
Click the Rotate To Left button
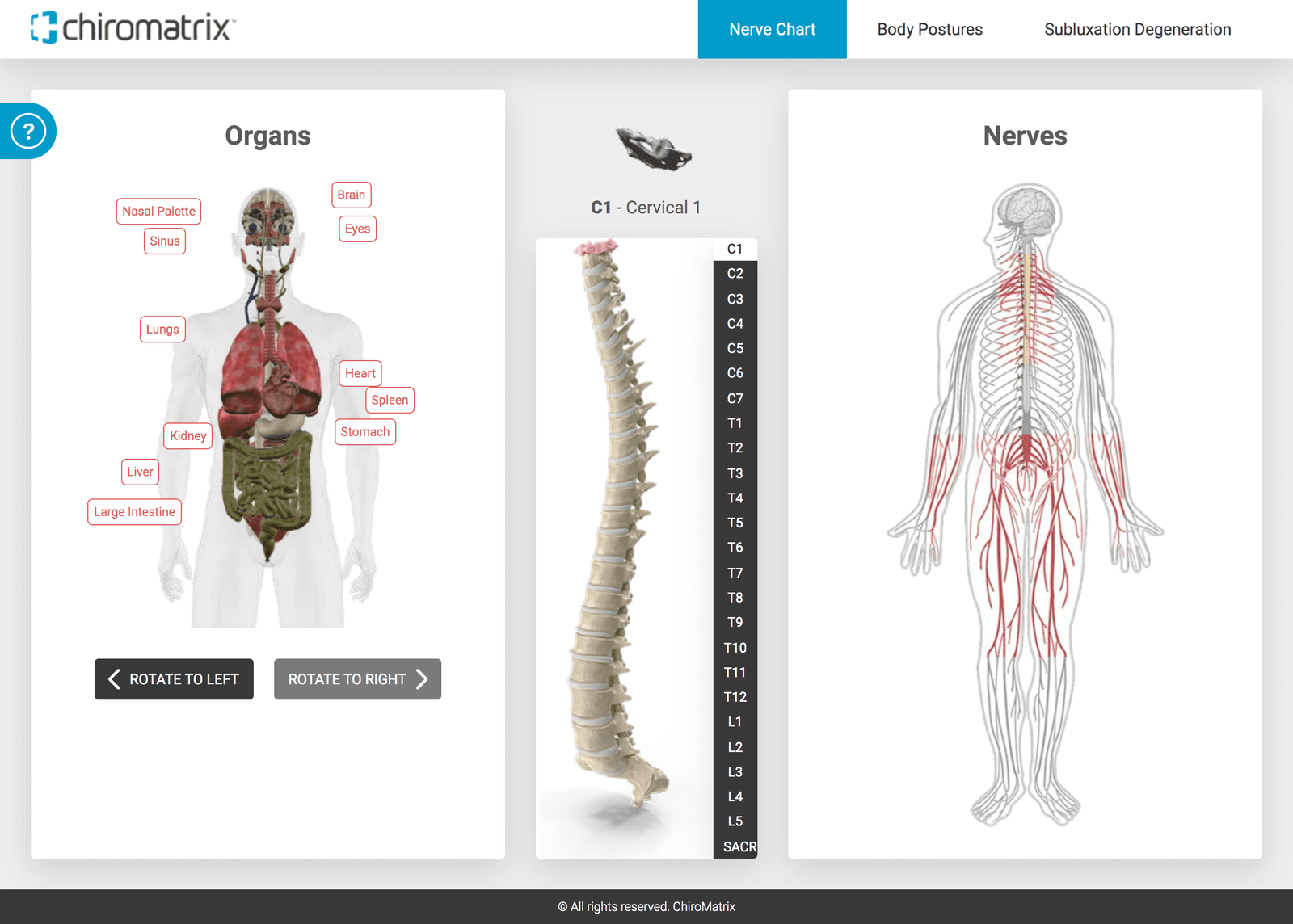click(173, 679)
